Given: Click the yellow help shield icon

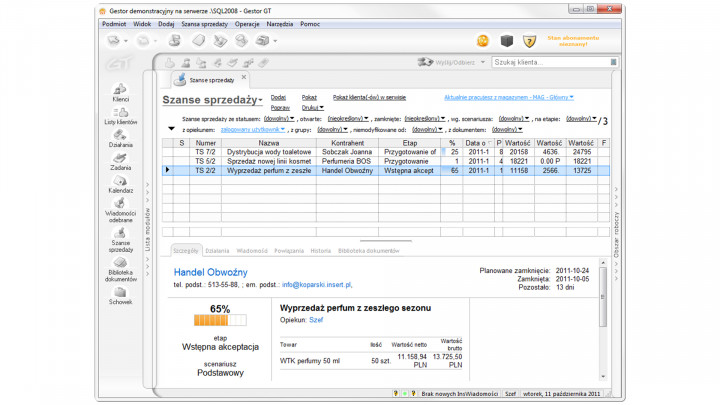Looking at the screenshot, I should point(531,41).
